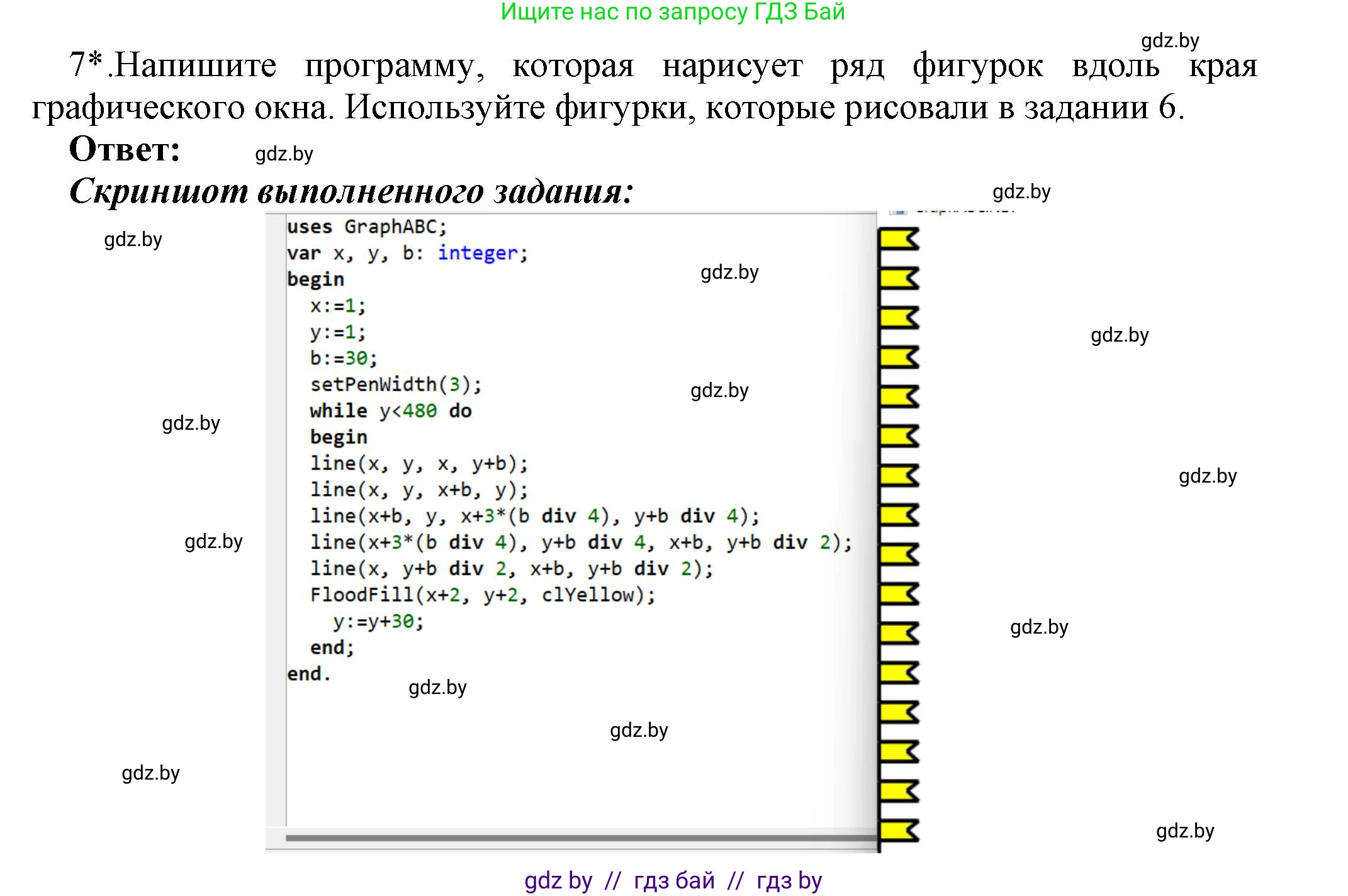Click the purple footer 'gdz by // гдз бай' link

(x=673, y=880)
